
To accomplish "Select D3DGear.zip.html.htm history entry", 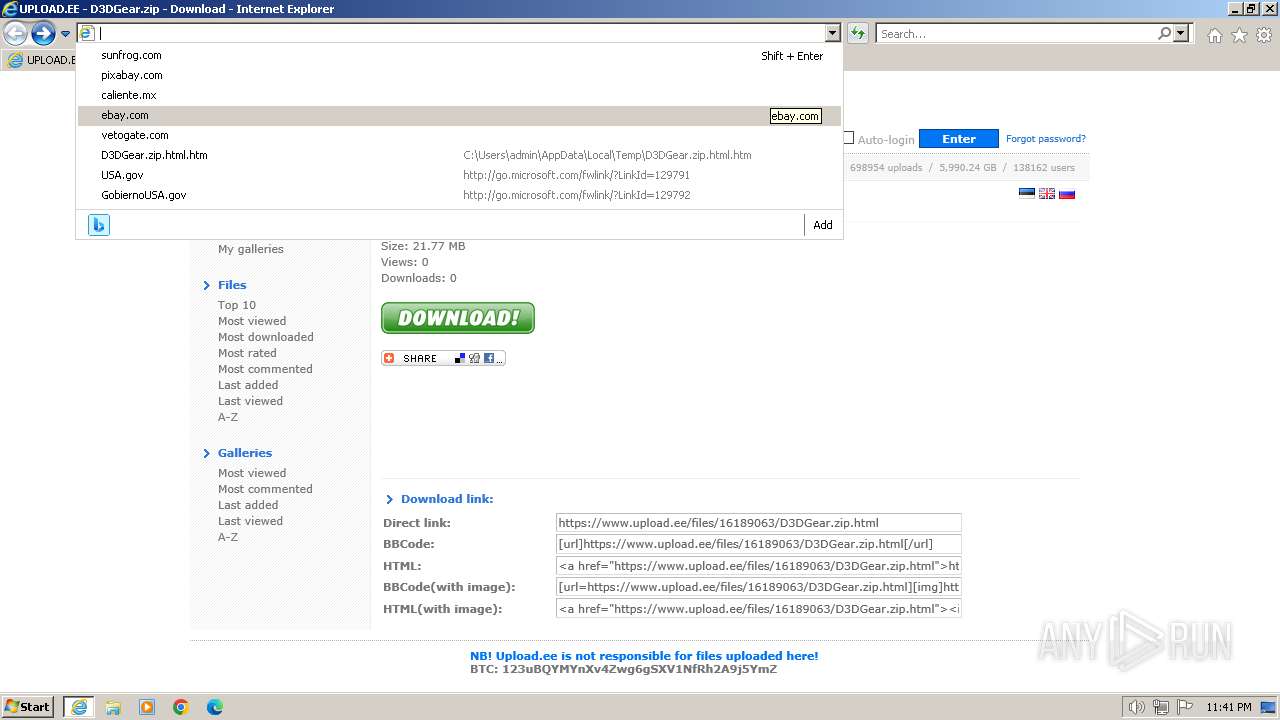I will pos(459,155).
